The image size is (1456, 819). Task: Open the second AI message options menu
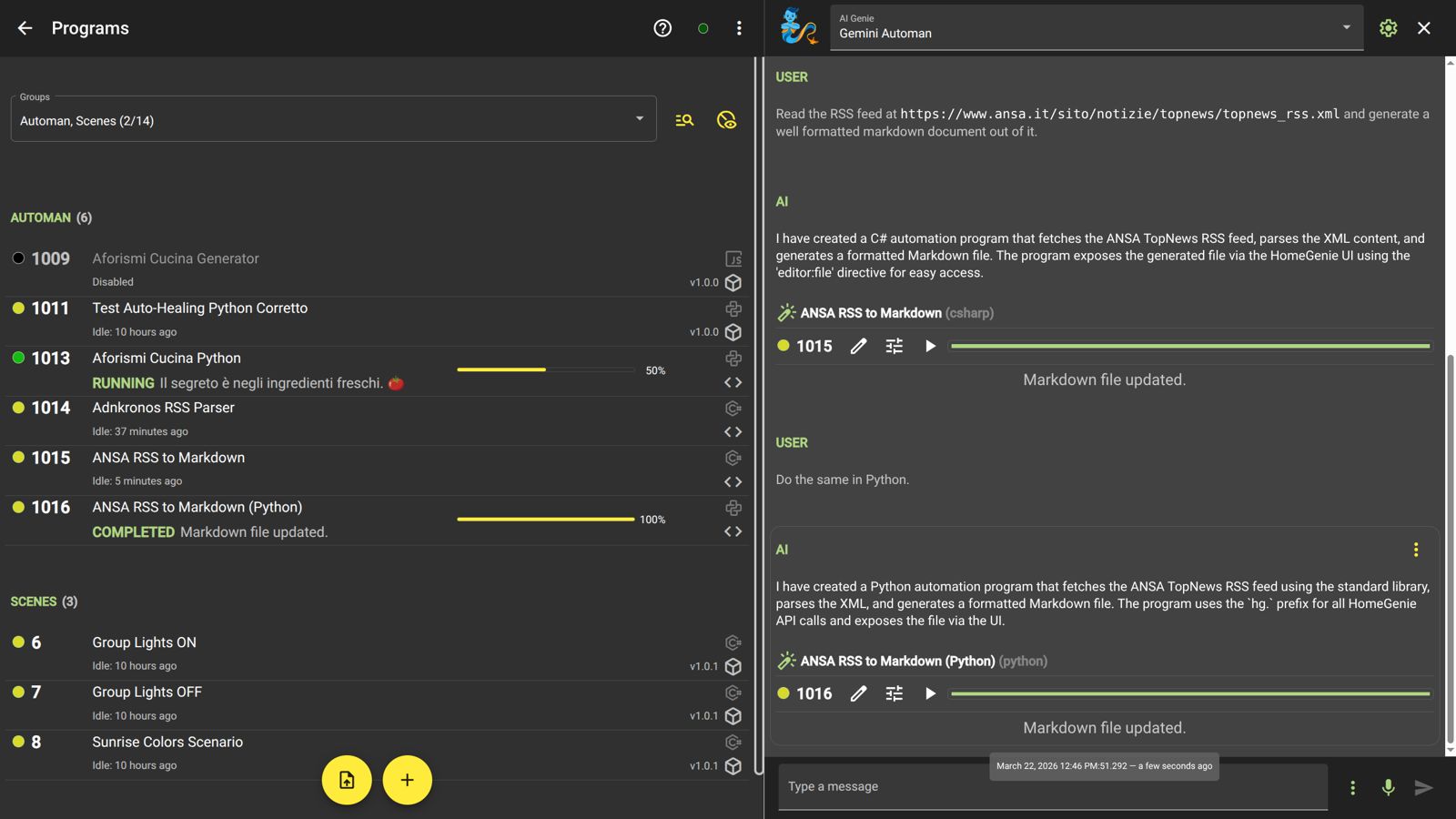click(x=1415, y=550)
